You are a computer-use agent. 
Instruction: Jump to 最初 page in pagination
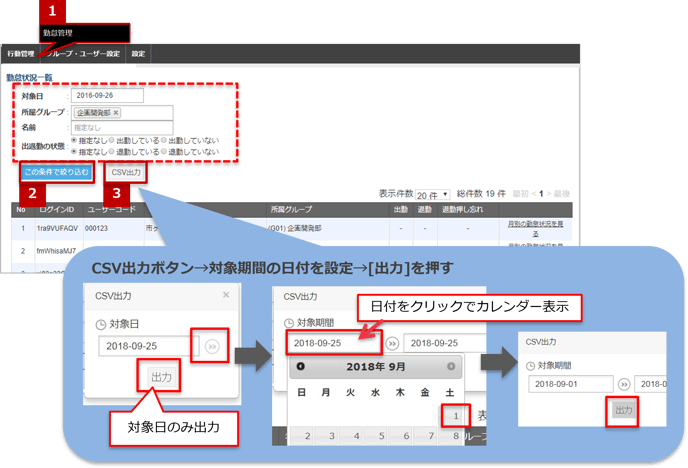520,193
